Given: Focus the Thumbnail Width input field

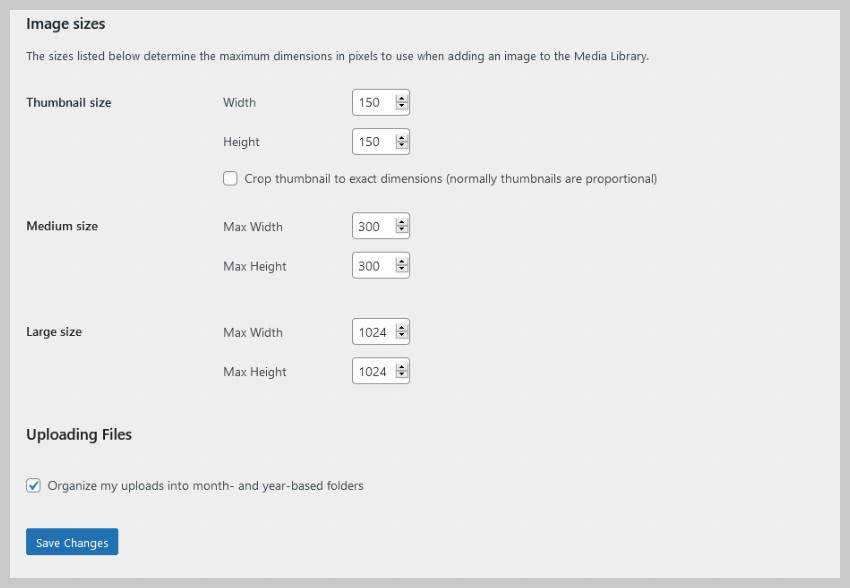Looking at the screenshot, I should (x=372, y=102).
